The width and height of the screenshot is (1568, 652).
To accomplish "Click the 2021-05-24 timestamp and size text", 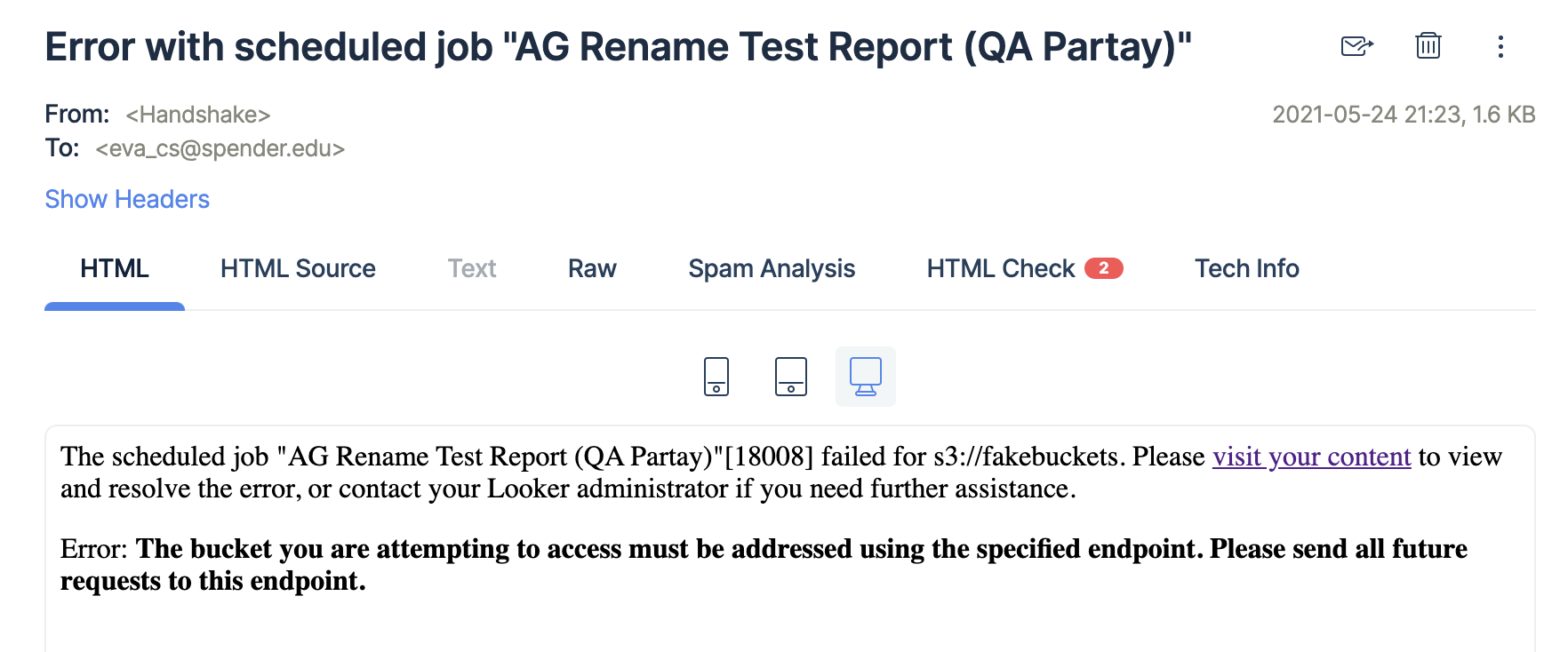I will tap(1404, 115).
